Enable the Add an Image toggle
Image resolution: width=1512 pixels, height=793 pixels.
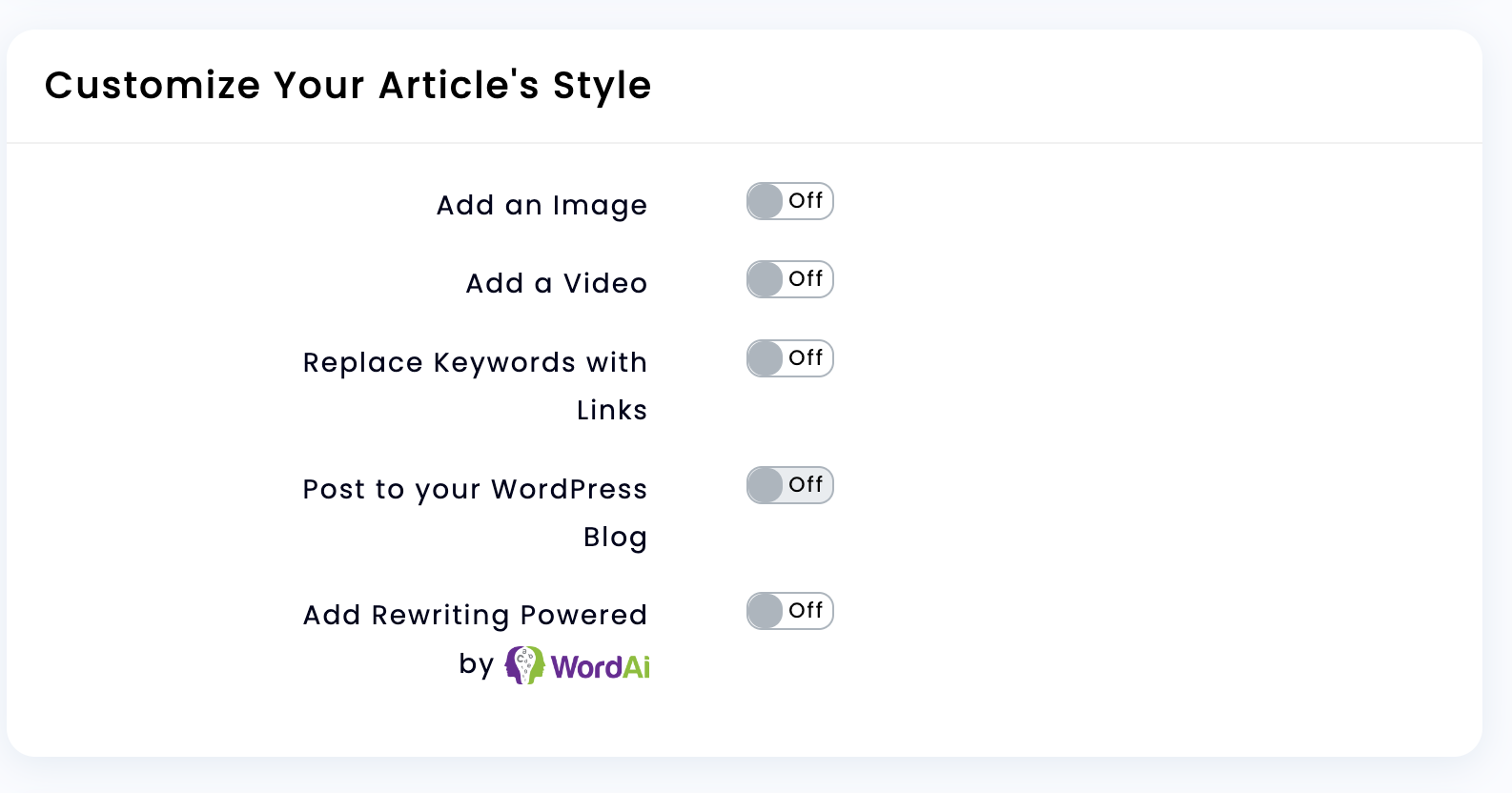point(790,201)
